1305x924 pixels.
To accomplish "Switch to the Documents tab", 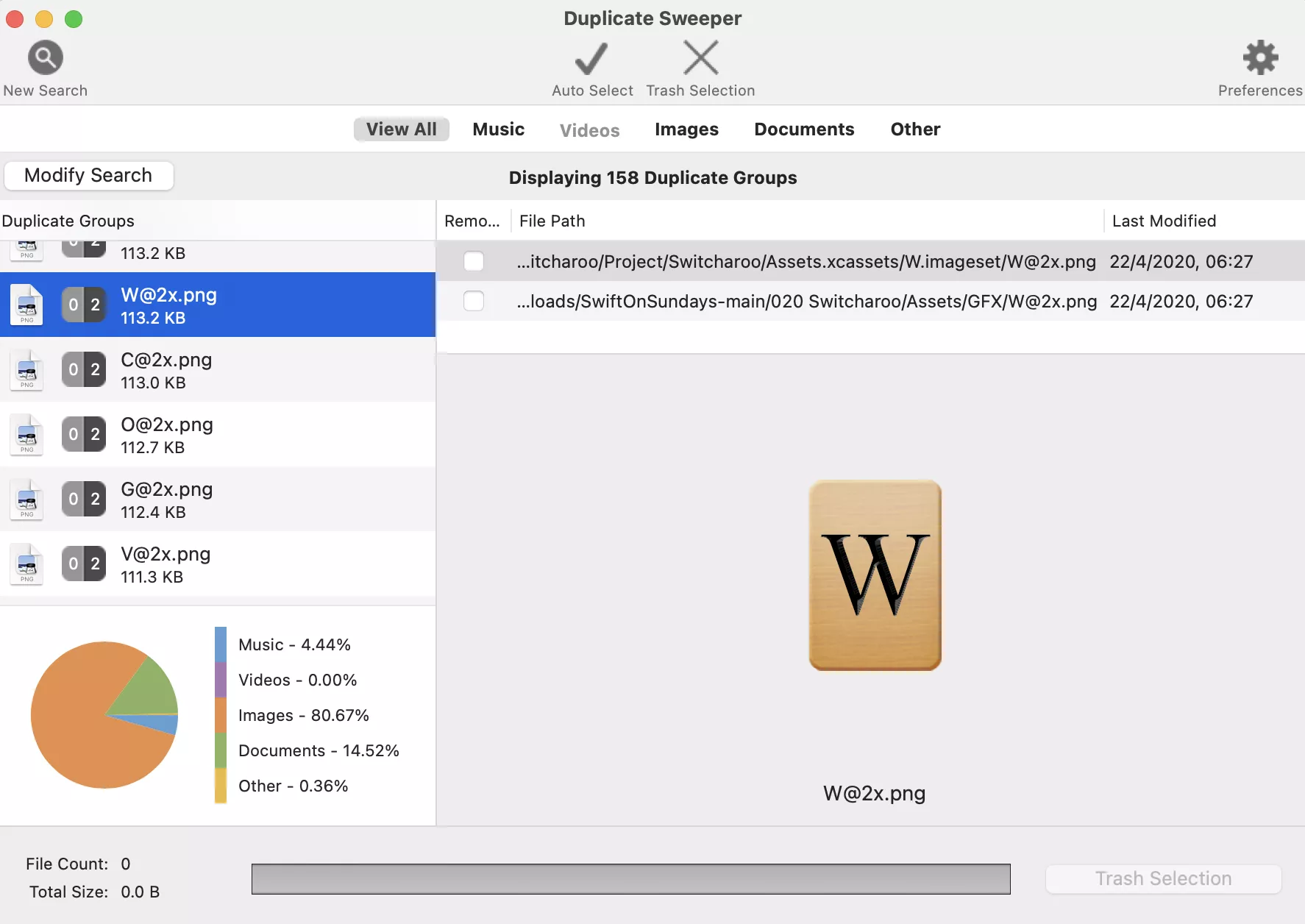I will click(x=804, y=129).
